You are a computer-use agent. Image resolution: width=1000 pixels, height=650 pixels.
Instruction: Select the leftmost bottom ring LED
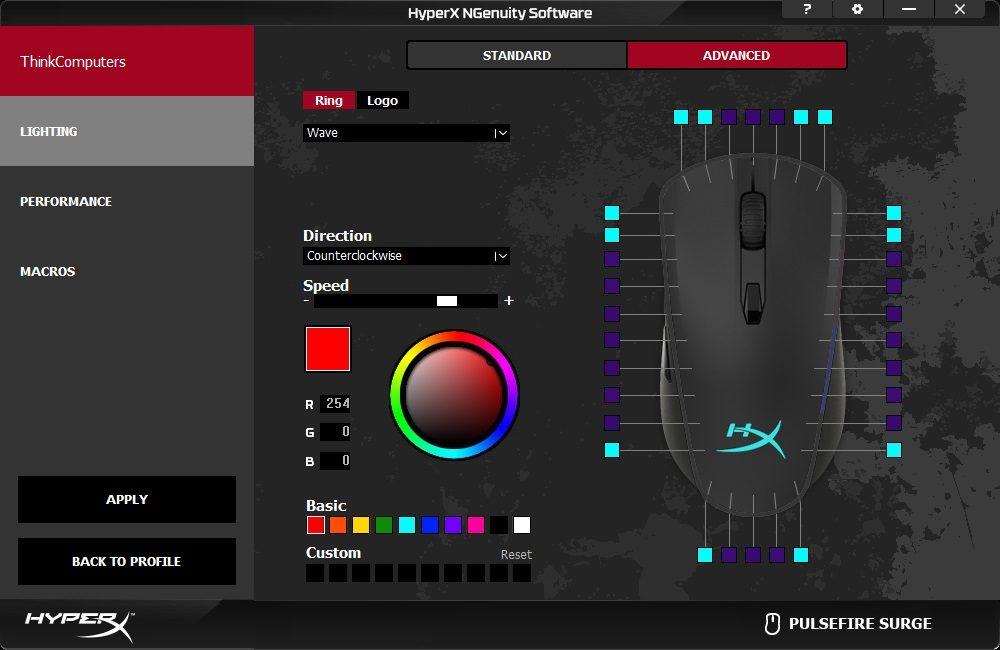[705, 555]
